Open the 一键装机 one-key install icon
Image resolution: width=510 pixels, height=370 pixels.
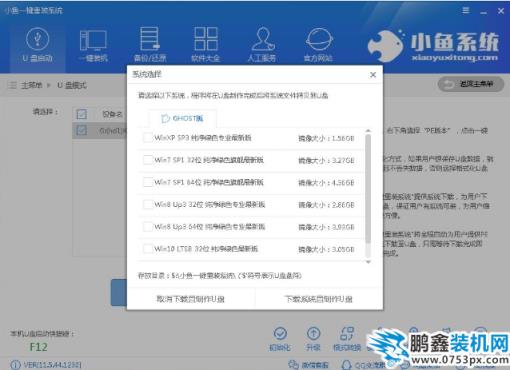click(93, 46)
